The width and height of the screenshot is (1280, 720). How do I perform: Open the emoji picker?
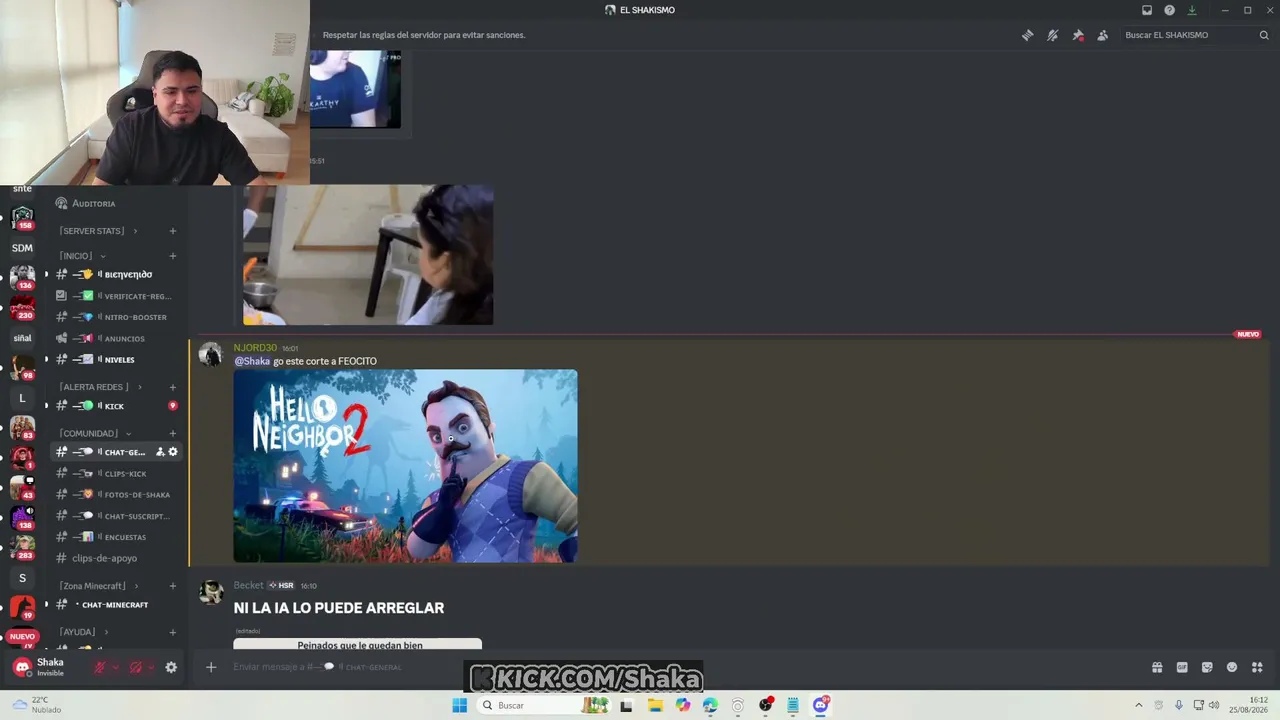click(1232, 667)
